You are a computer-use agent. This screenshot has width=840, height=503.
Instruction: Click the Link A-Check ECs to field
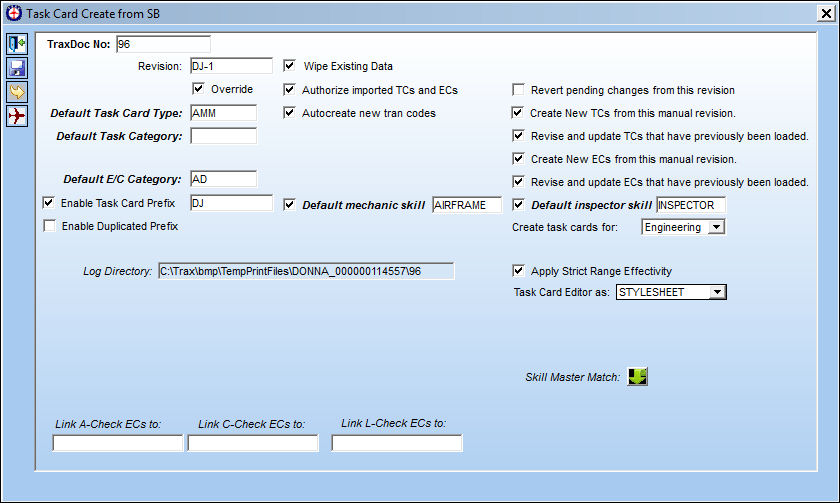click(x=118, y=443)
